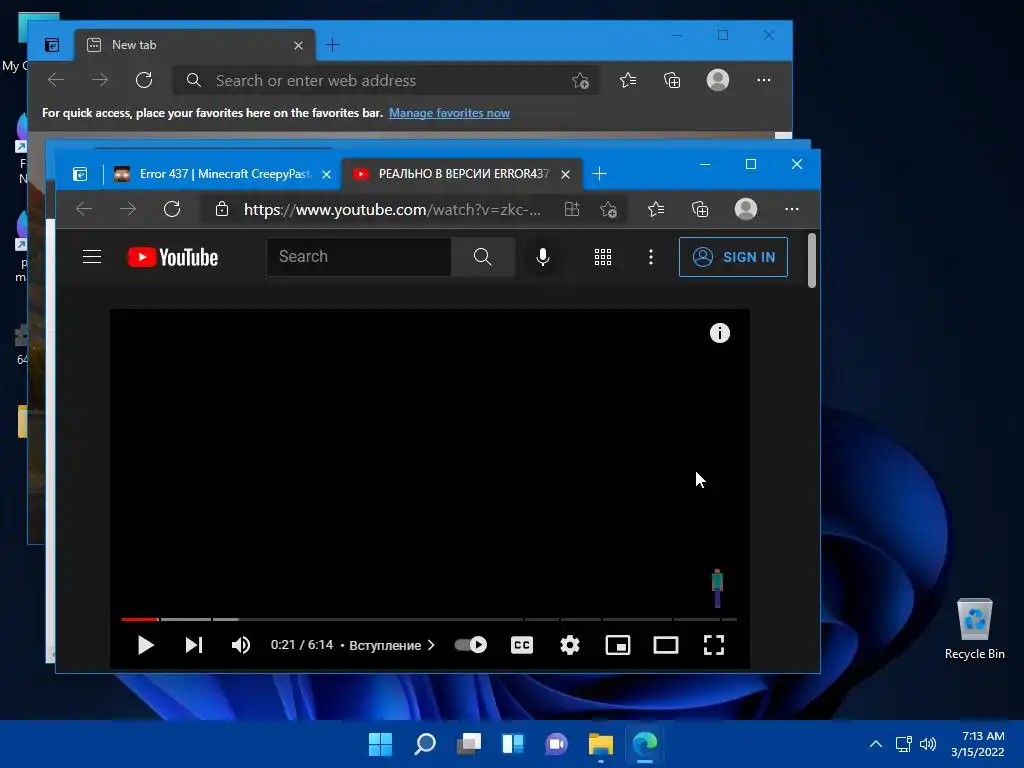Close the YouTube video tab

click(x=566, y=174)
